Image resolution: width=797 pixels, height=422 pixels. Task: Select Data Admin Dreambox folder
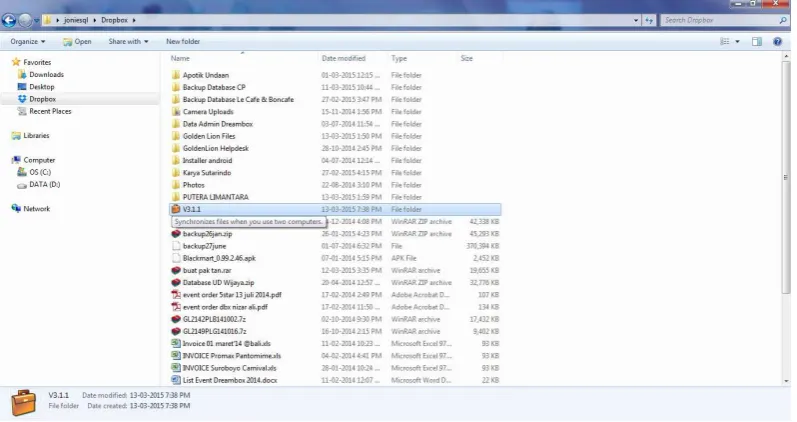tap(218, 124)
